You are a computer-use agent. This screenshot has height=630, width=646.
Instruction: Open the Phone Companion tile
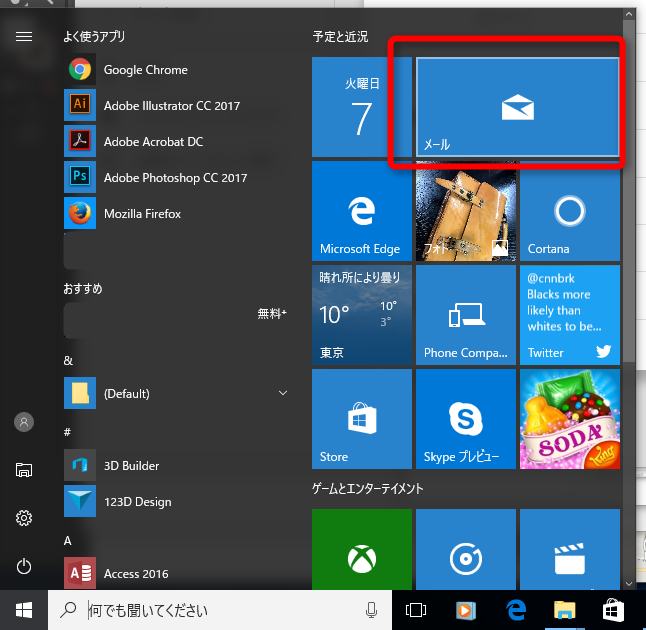(466, 315)
